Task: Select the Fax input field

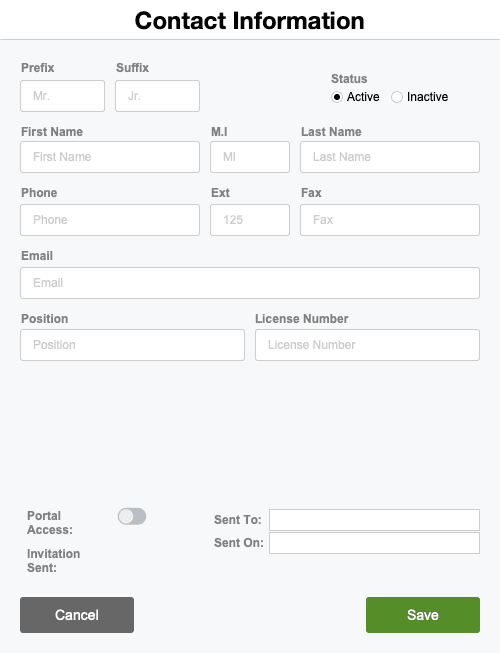Action: [390, 219]
